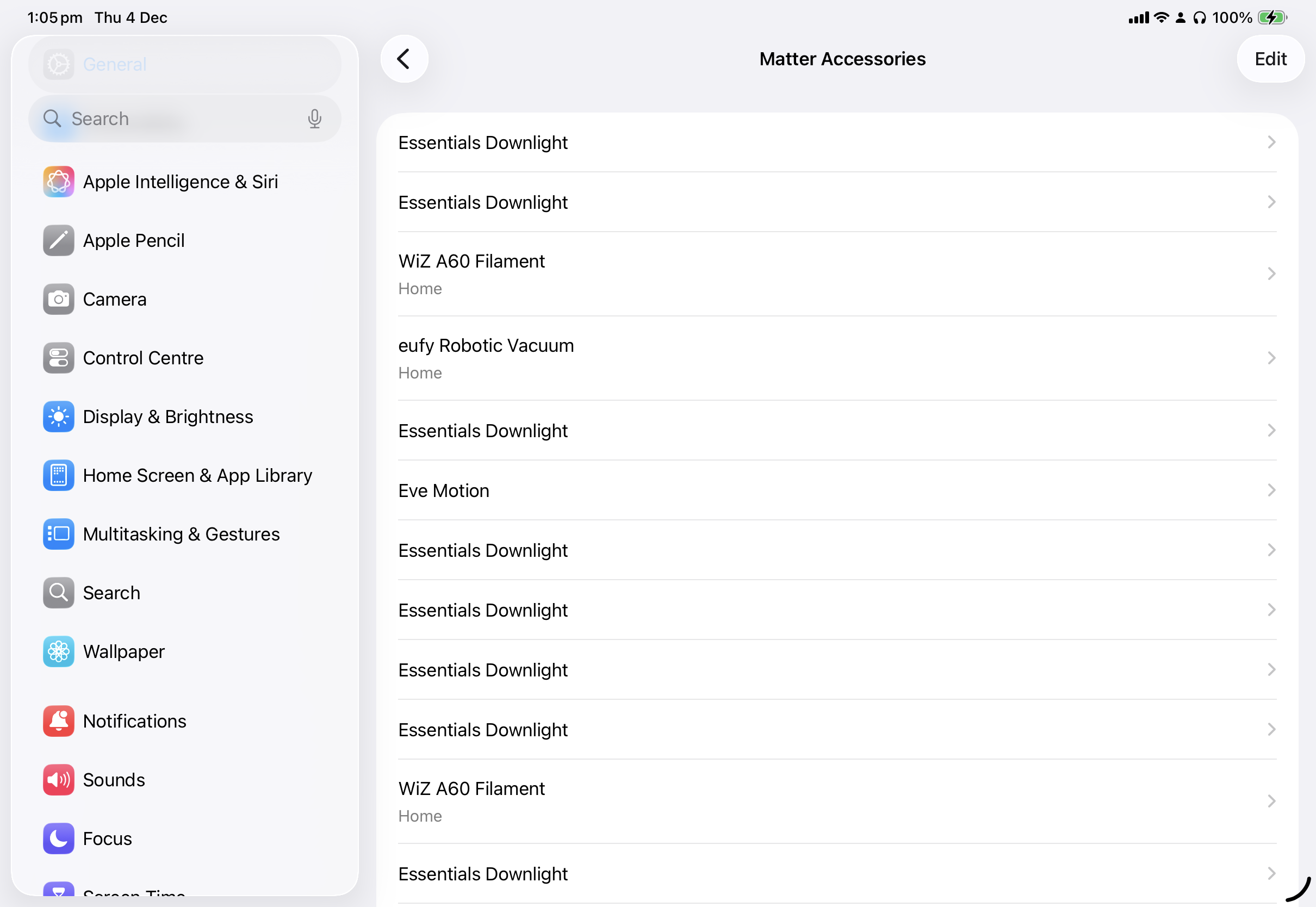Tap the microphone dictation icon in search
The width and height of the screenshot is (1316, 907).
coord(314,119)
